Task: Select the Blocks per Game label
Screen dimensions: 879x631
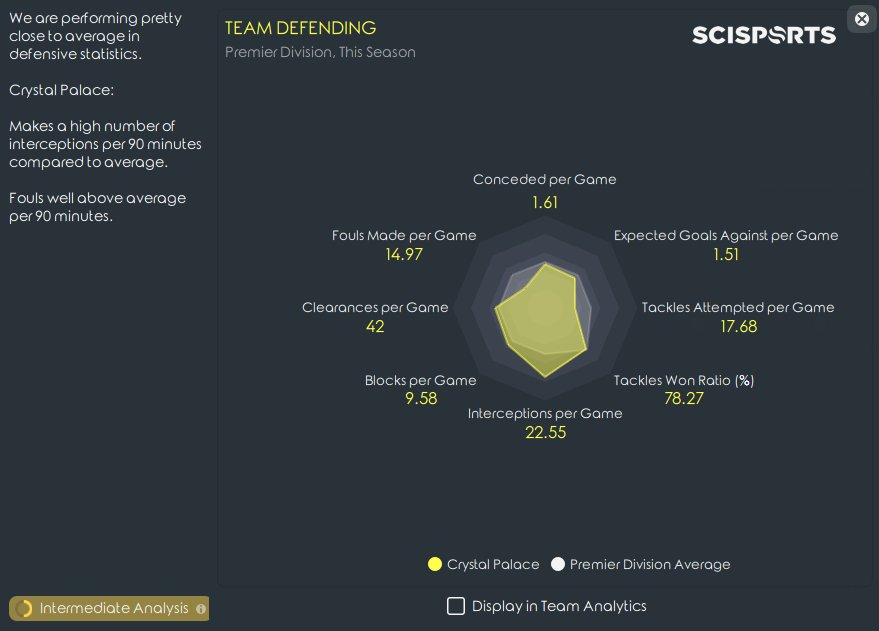Action: point(420,381)
